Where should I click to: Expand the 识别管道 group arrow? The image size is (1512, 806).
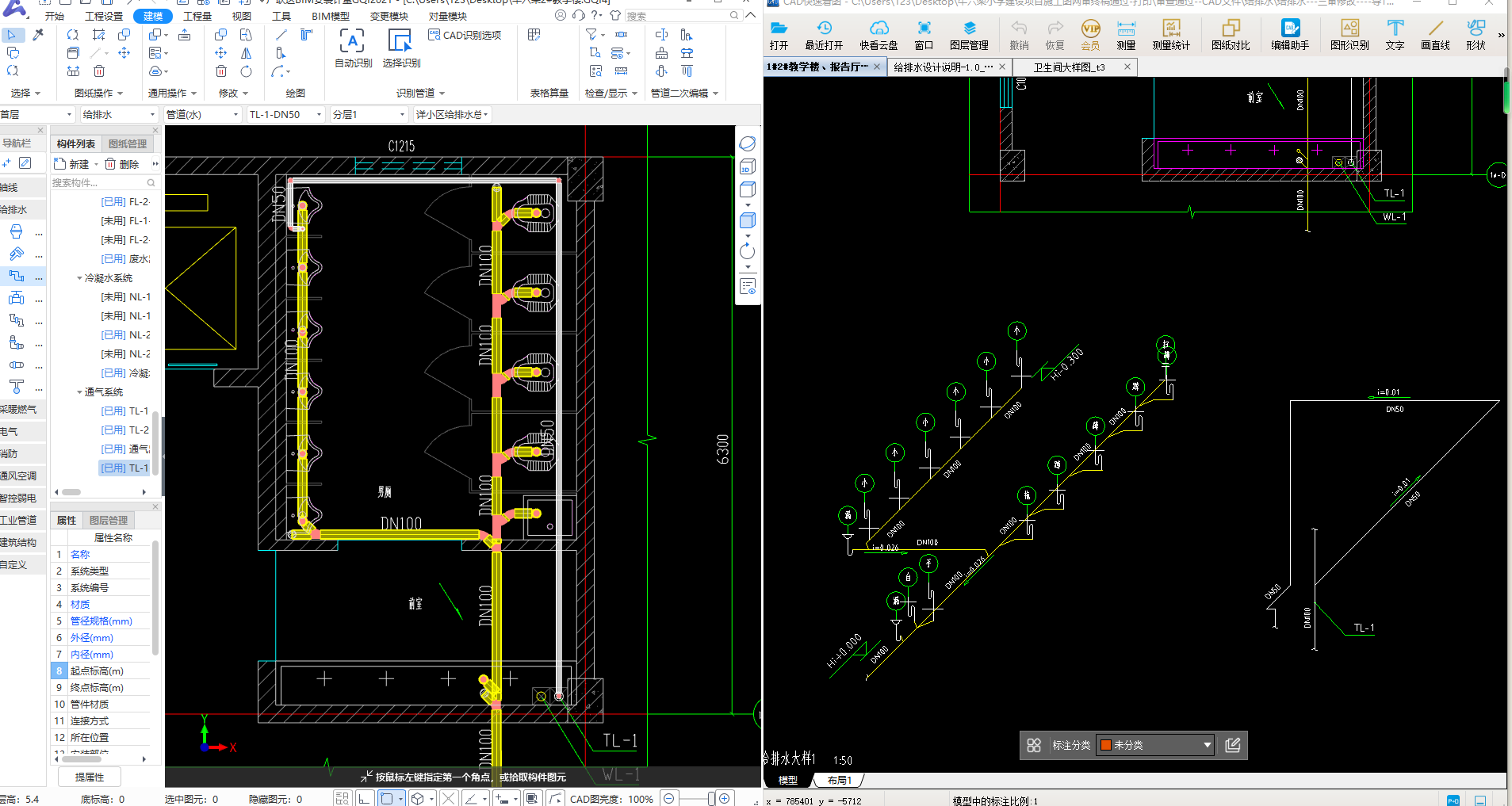[x=442, y=94]
